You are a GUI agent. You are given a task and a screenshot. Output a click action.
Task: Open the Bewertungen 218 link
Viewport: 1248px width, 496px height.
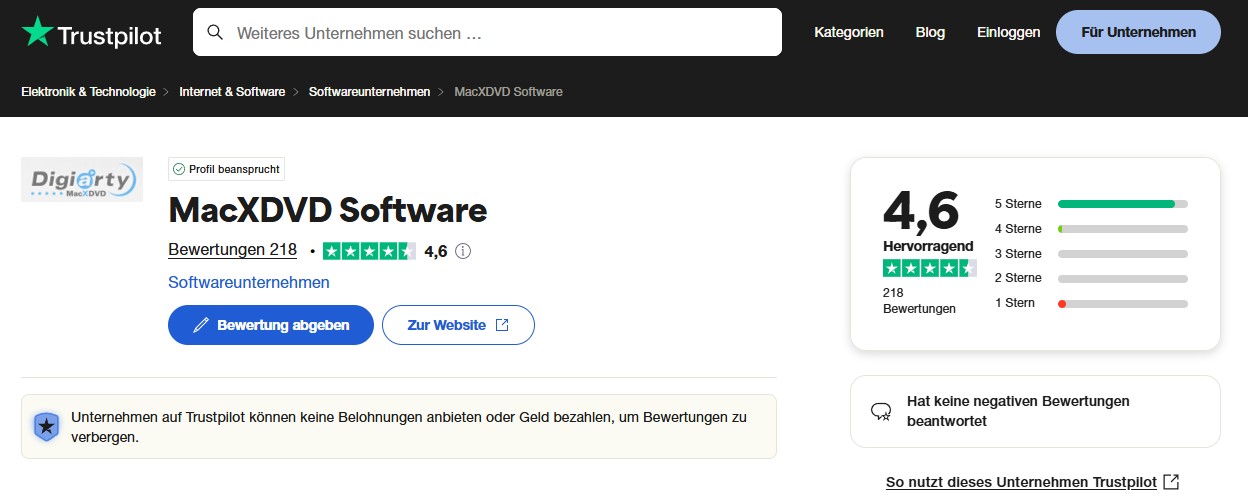click(232, 250)
